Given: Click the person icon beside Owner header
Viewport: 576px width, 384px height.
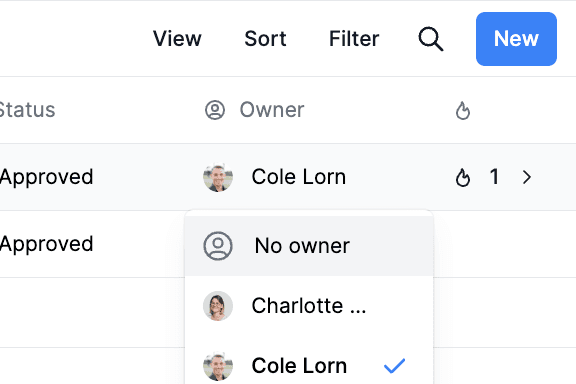Looking at the screenshot, I should click(215, 110).
